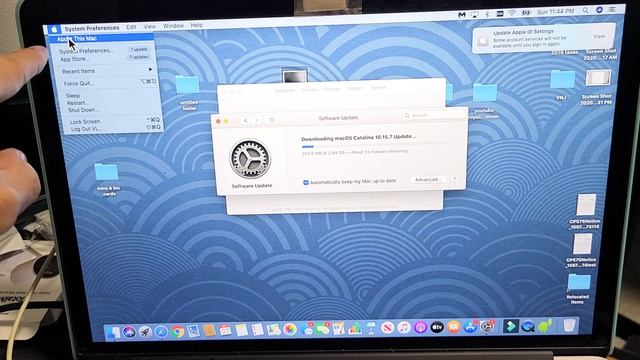The image size is (640, 360).
Task: Click the Software Update gear icon
Action: coord(250,159)
